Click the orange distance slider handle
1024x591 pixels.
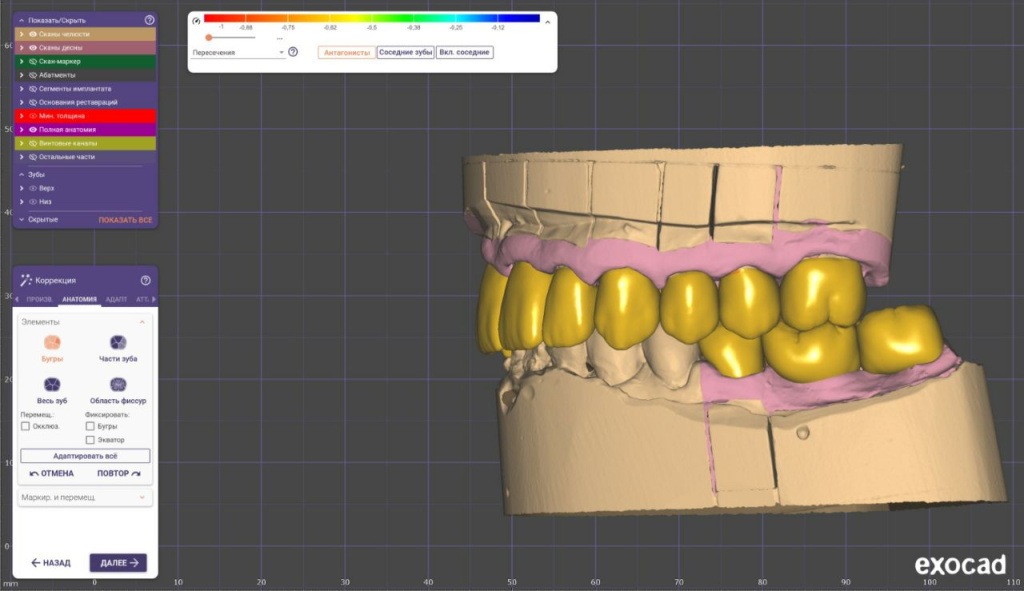click(208, 37)
